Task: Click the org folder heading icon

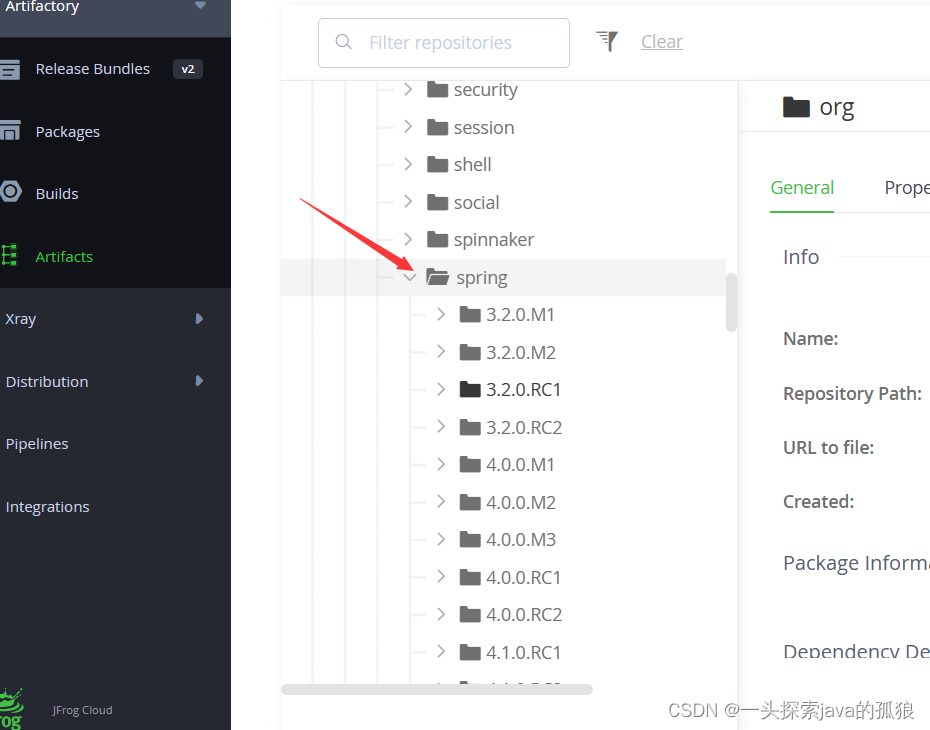Action: coord(796,107)
